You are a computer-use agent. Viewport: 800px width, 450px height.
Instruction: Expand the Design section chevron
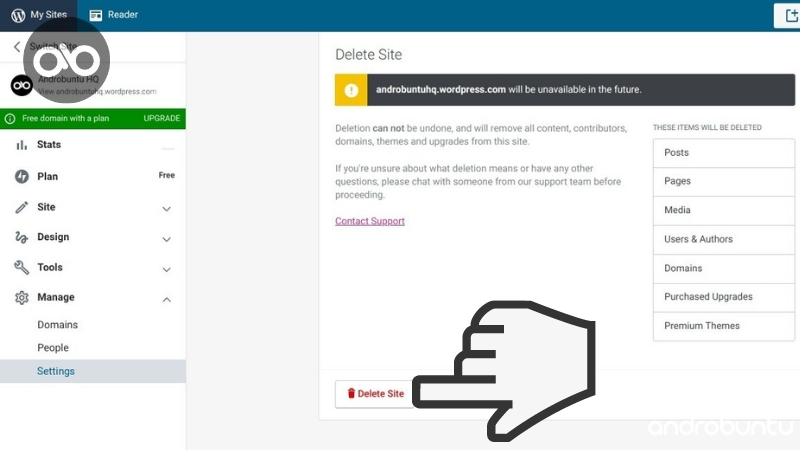[166, 239]
